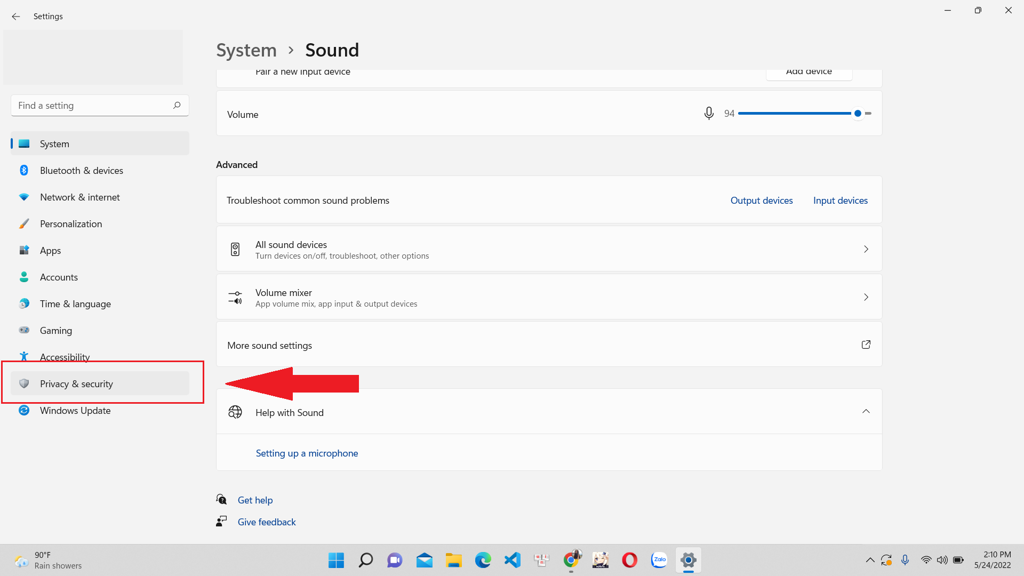
Task: Click the System breadcrumb link
Action: pos(246,50)
